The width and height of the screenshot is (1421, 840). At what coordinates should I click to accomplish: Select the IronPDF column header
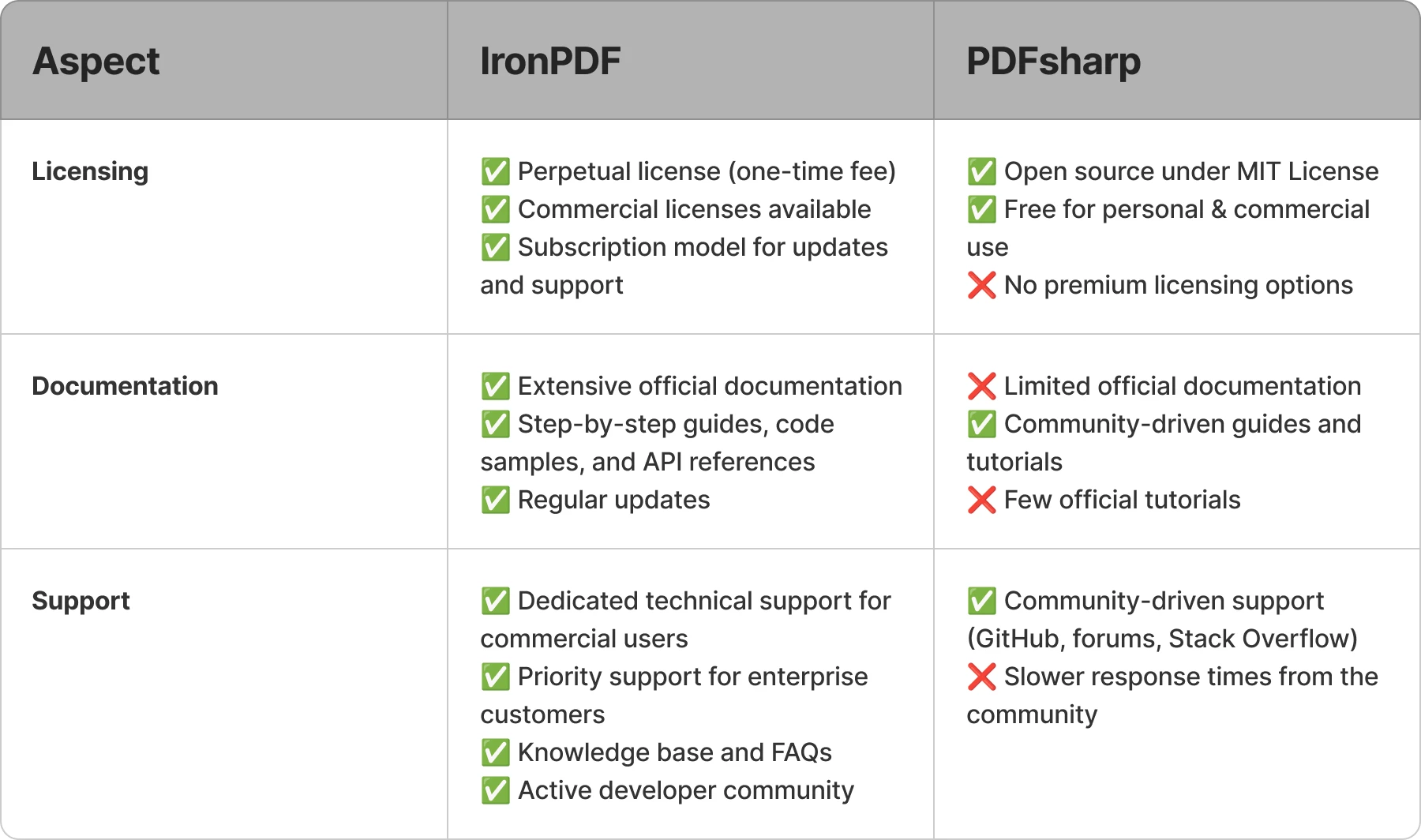coord(550,61)
